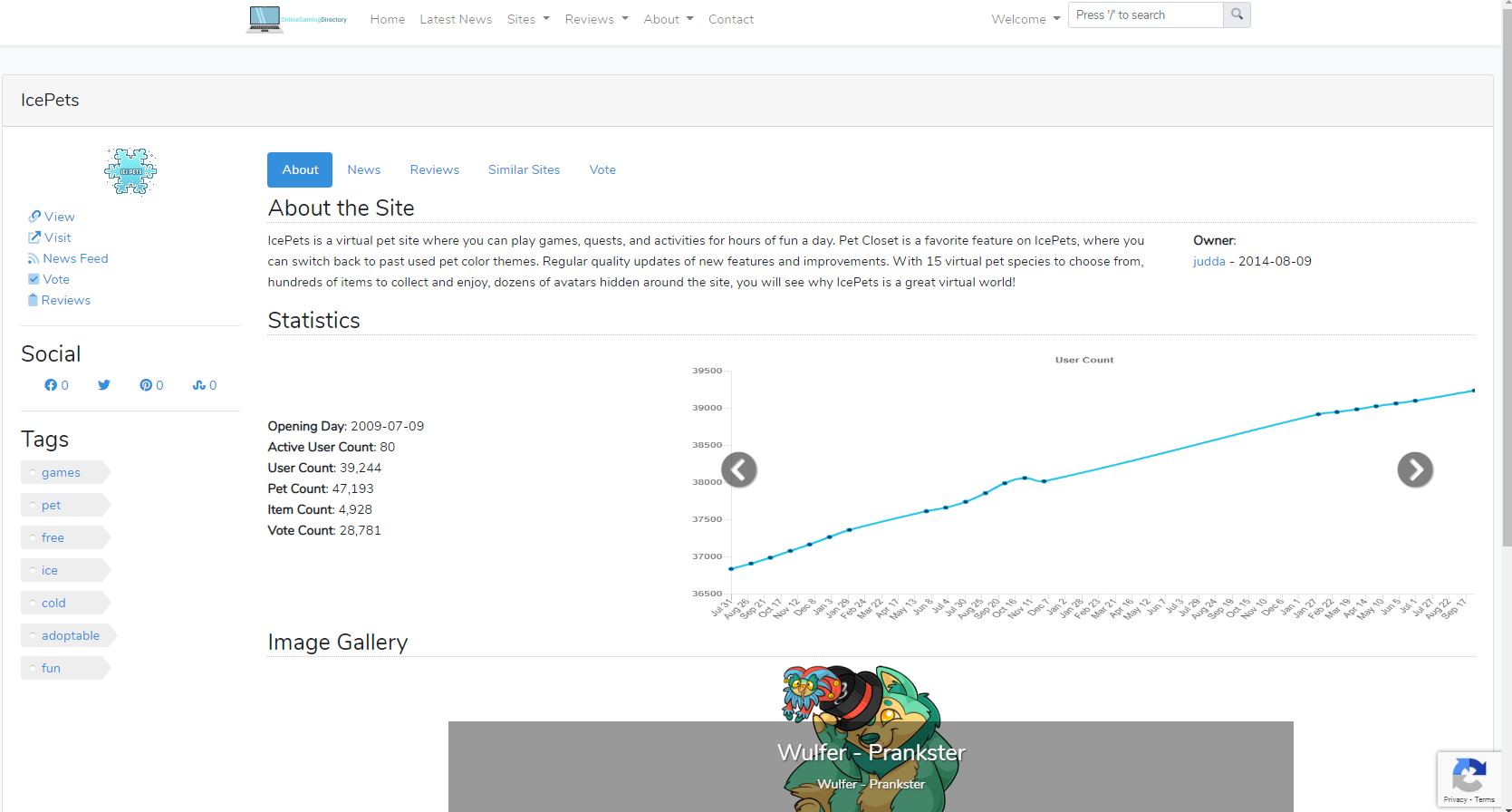Click the last data point on User Count chart
Viewport: 1512px width, 812px height.
(x=1474, y=391)
